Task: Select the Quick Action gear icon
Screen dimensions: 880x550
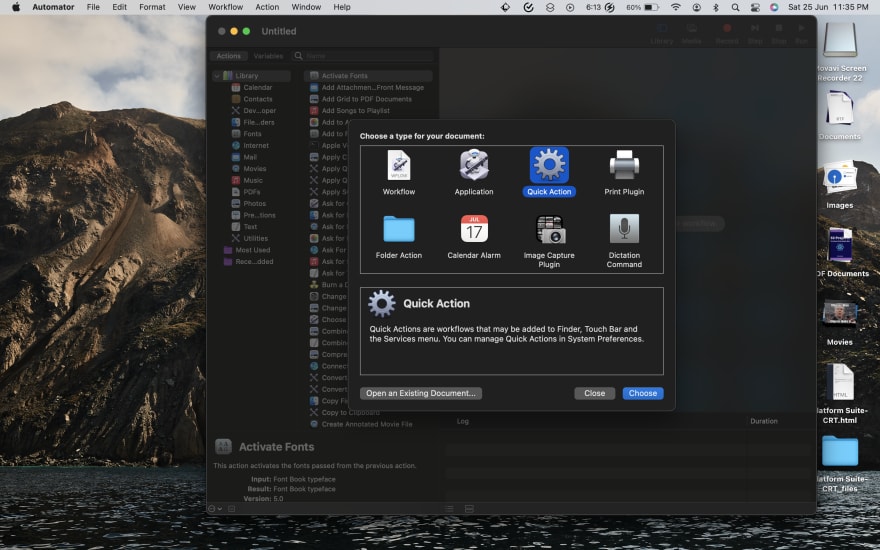Action: point(549,165)
